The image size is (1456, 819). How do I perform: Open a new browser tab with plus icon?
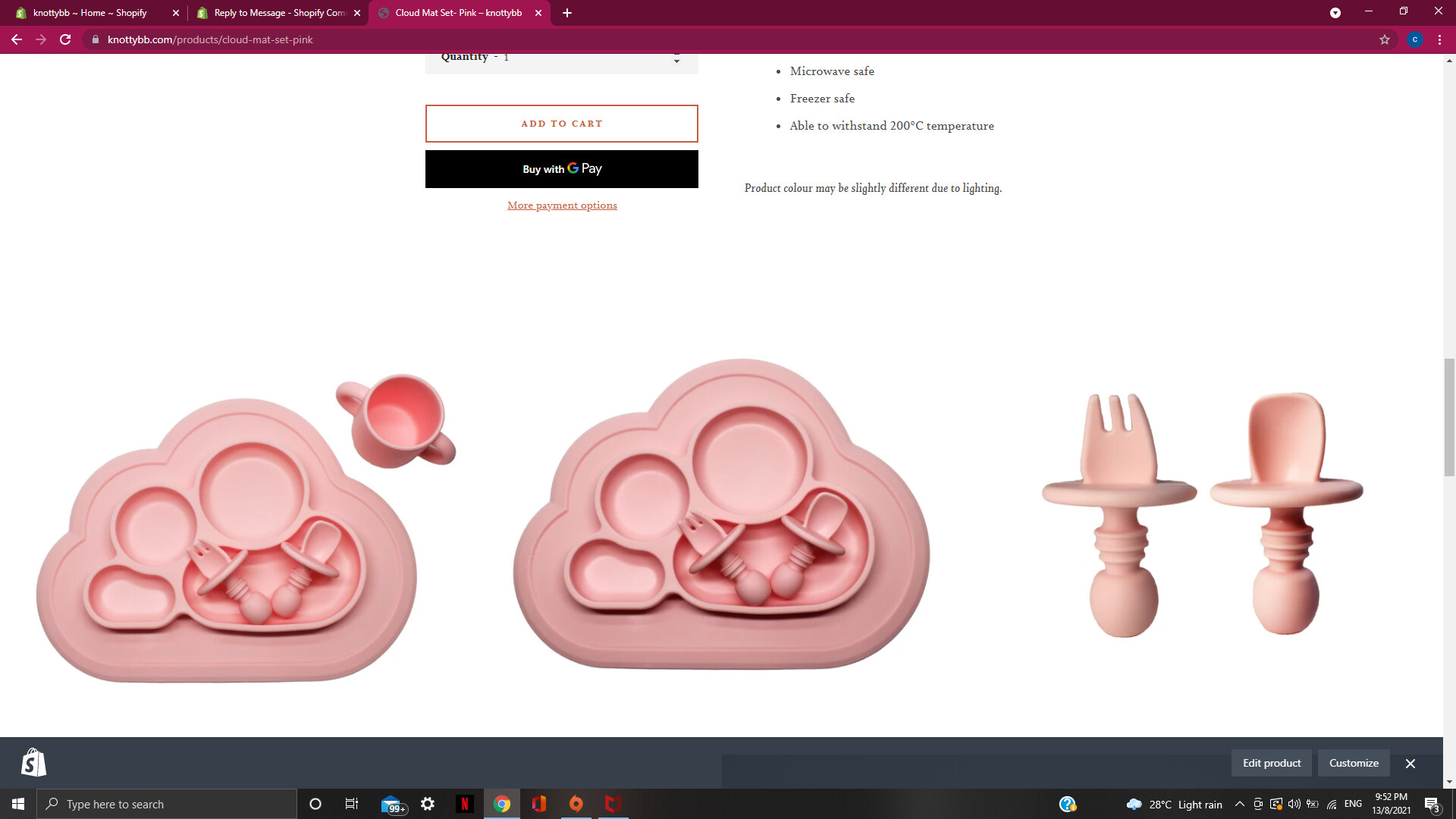567,13
